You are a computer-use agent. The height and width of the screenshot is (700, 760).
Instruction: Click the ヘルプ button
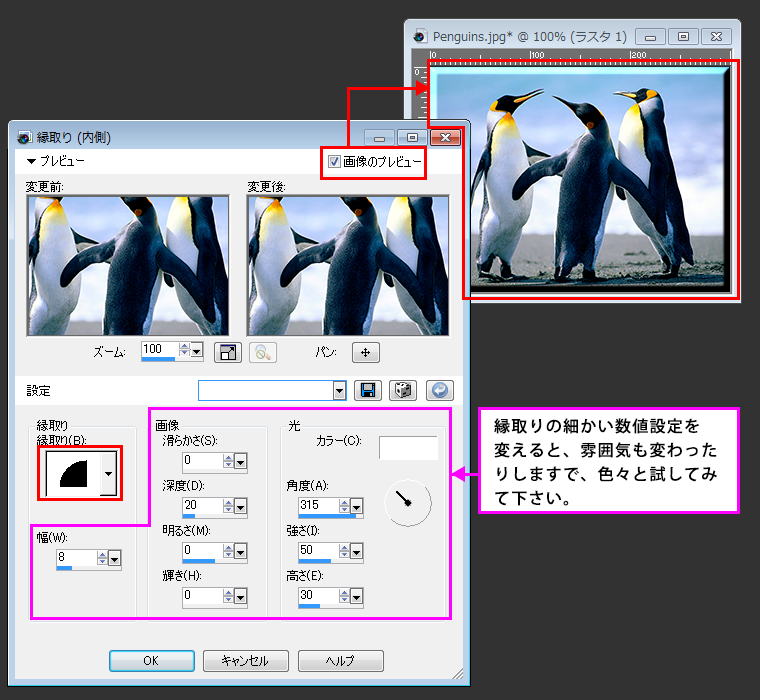[340, 661]
